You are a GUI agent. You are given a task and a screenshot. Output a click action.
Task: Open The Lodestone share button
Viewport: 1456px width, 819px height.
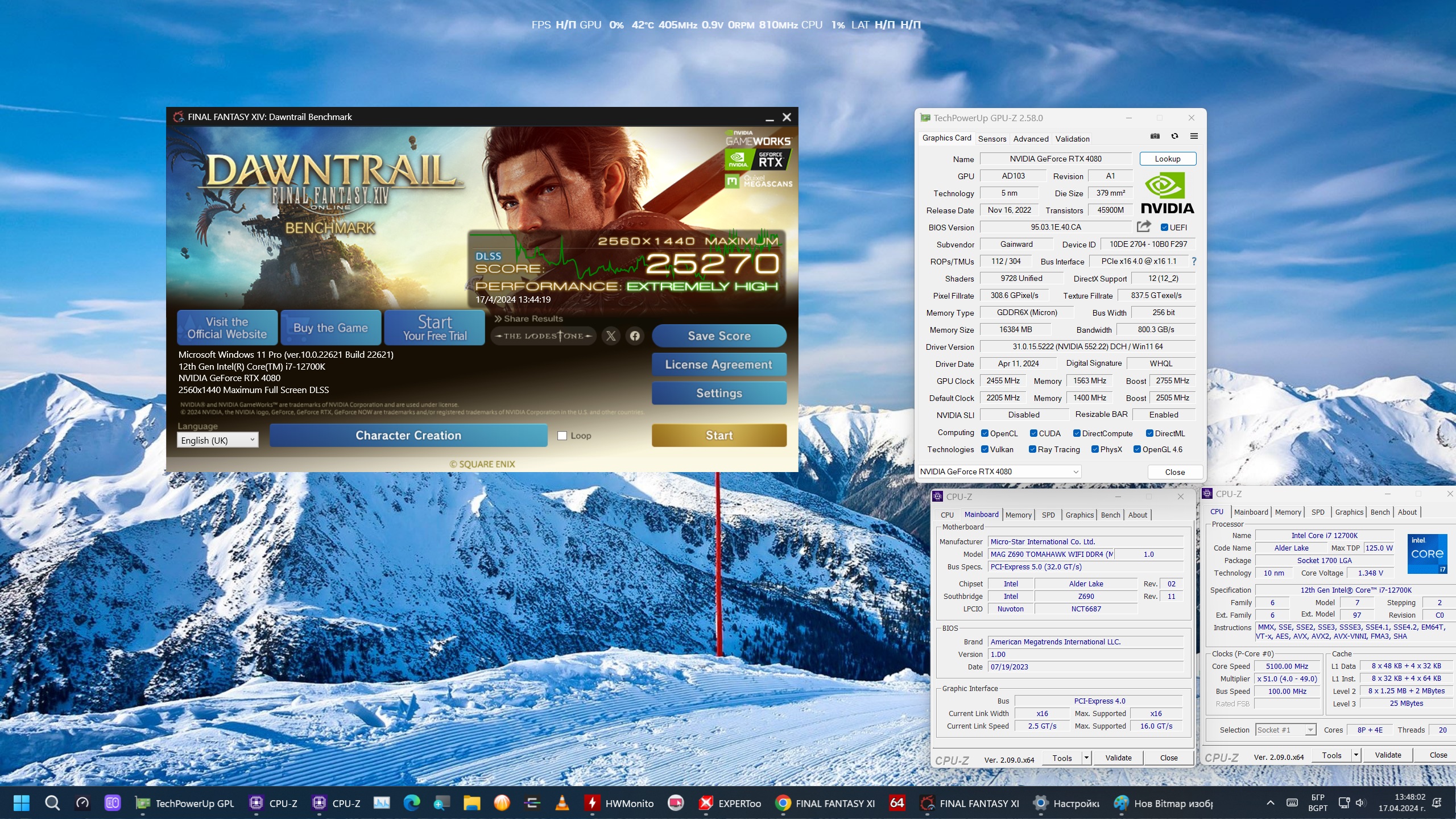point(543,336)
